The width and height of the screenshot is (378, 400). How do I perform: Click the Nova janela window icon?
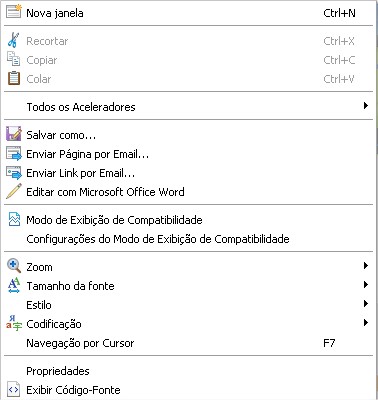14,11
